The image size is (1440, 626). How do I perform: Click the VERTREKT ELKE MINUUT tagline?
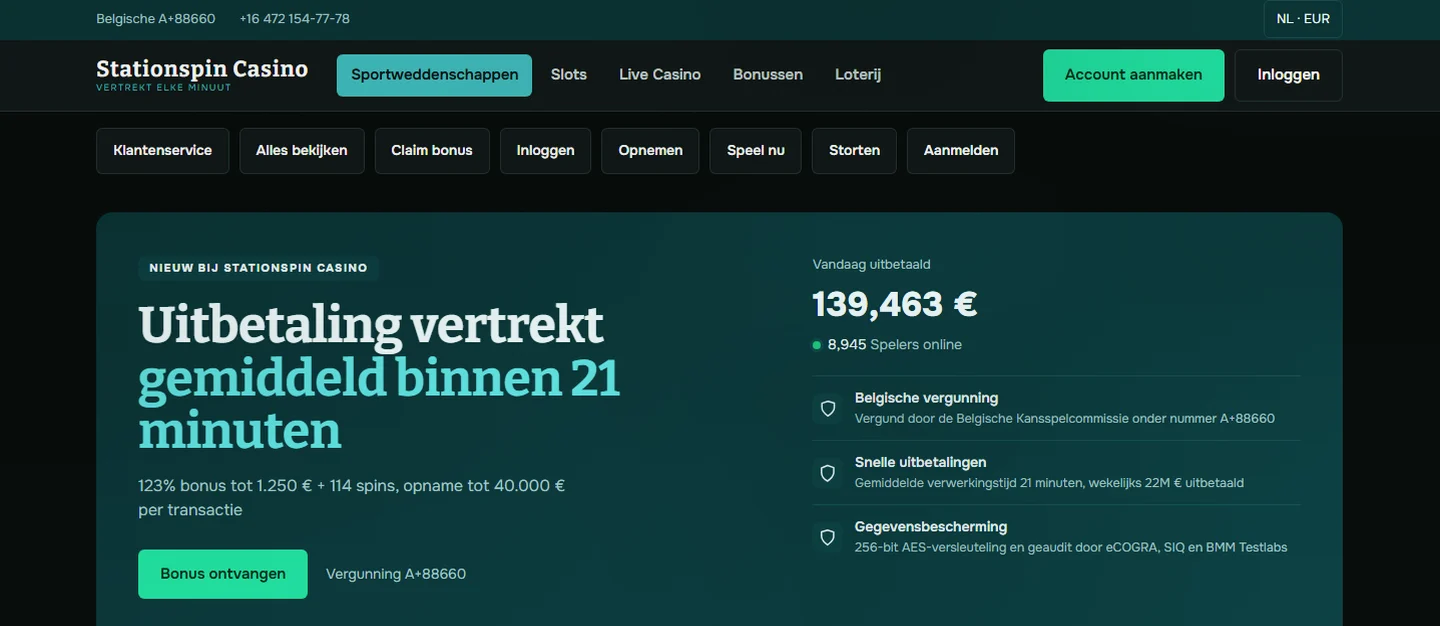[164, 88]
